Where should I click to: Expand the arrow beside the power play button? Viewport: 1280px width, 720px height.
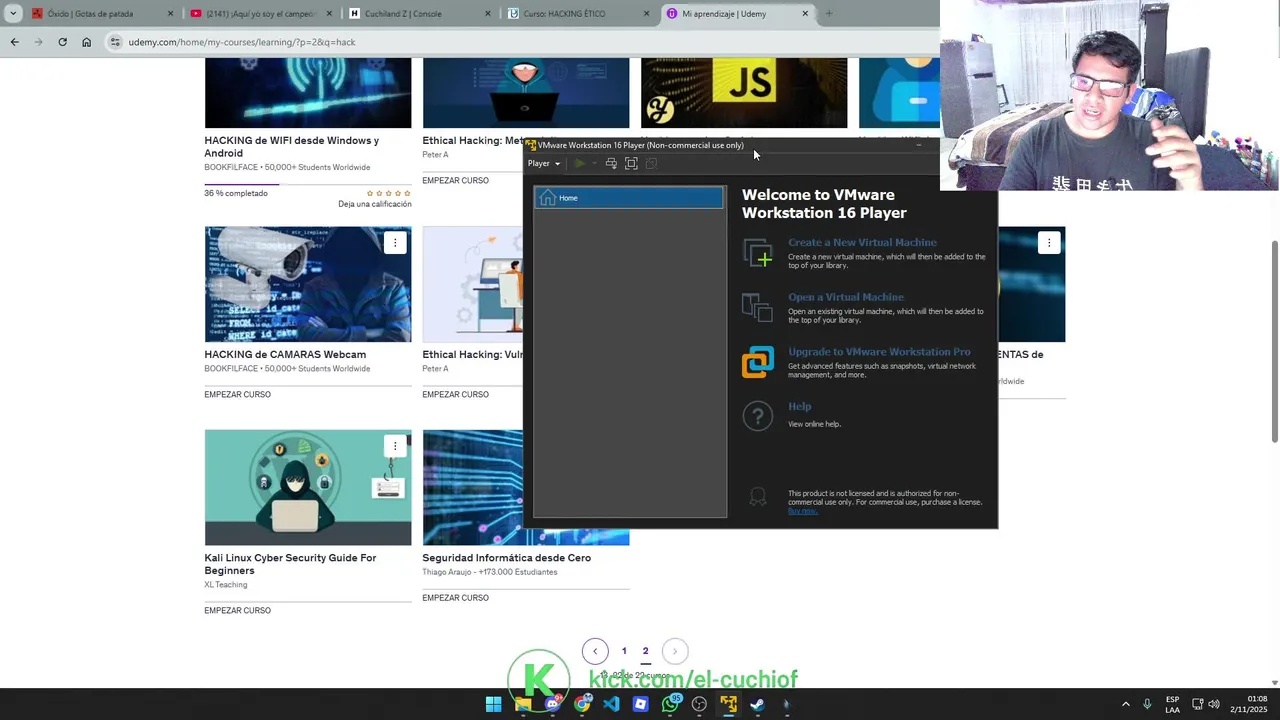[x=594, y=163]
